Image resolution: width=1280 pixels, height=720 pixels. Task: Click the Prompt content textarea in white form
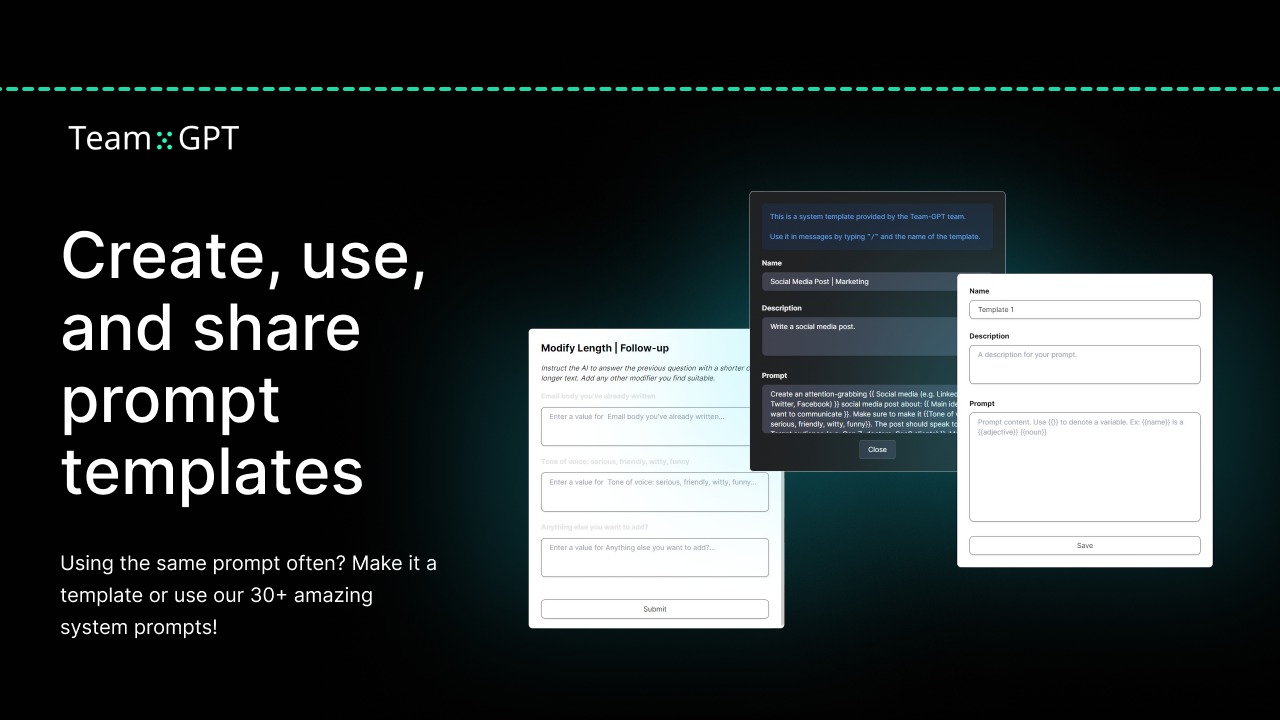pos(1085,467)
